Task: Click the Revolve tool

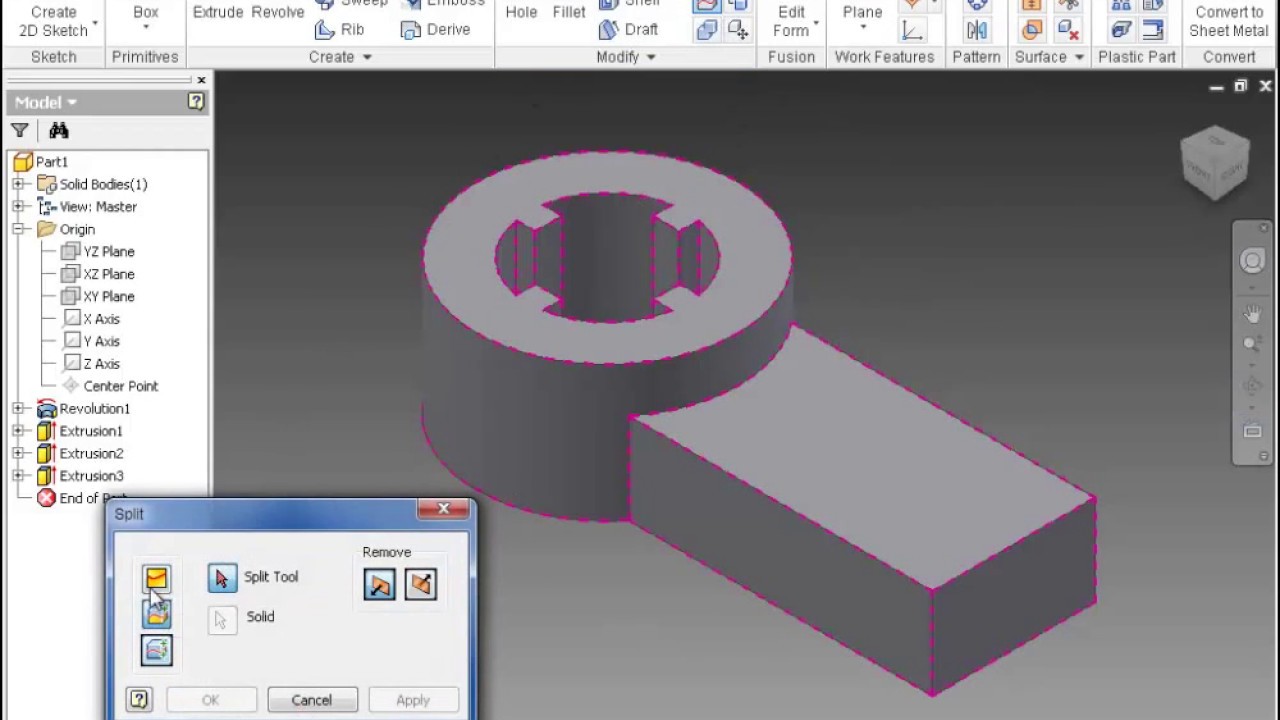Action: [x=278, y=12]
